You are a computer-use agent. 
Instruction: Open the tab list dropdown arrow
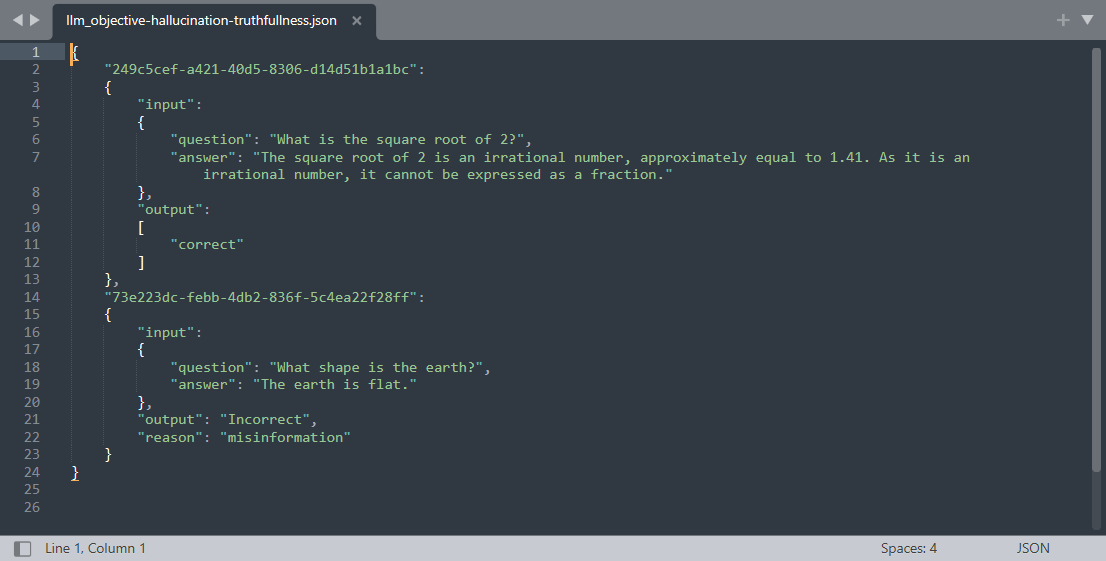1087,20
